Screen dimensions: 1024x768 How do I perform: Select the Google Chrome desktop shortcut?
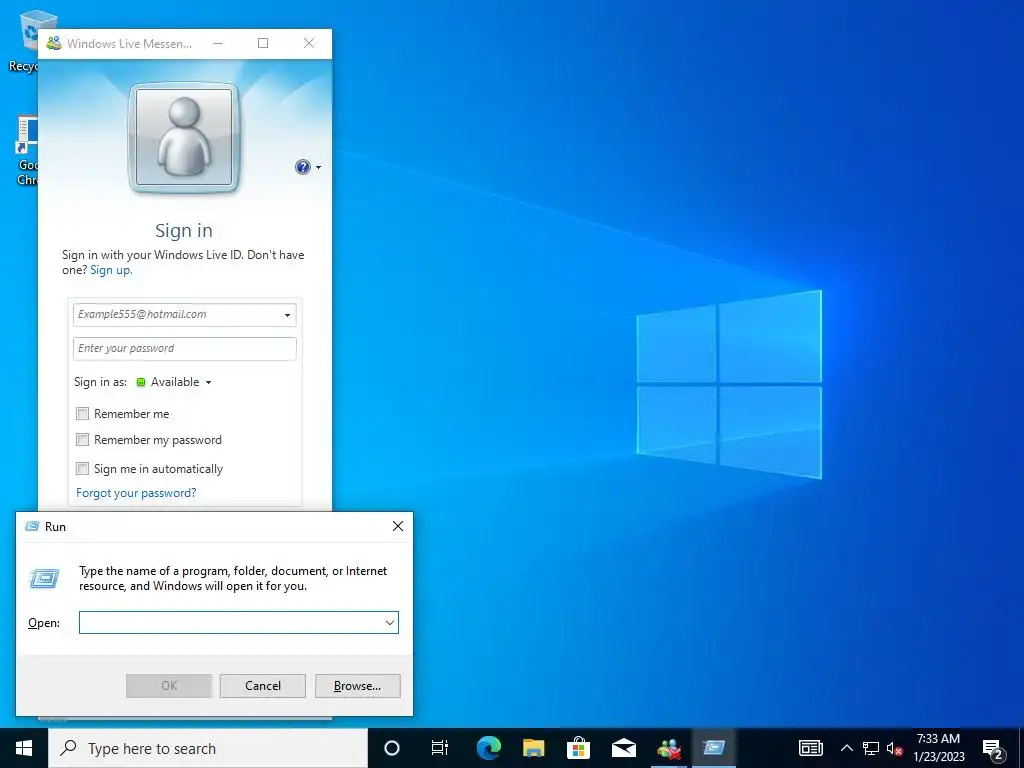26,152
